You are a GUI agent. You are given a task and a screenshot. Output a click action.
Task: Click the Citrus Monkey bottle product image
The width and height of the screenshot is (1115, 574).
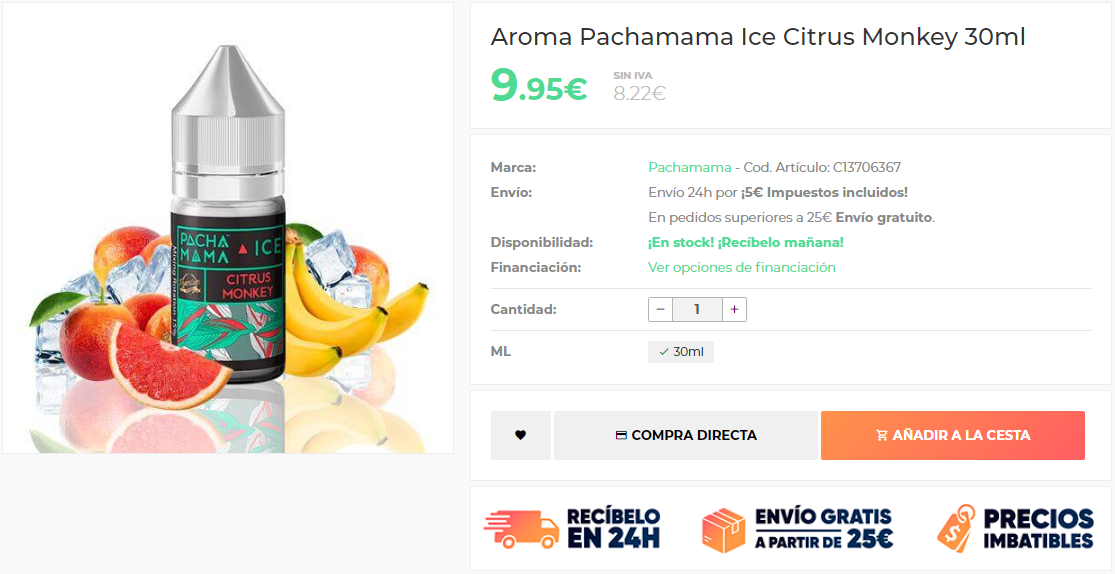click(x=228, y=228)
